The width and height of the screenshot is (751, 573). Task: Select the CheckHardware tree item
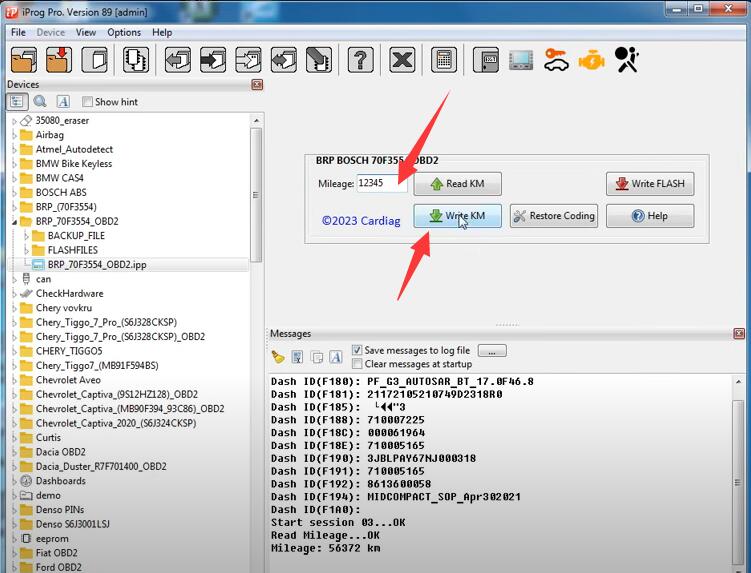click(69, 294)
